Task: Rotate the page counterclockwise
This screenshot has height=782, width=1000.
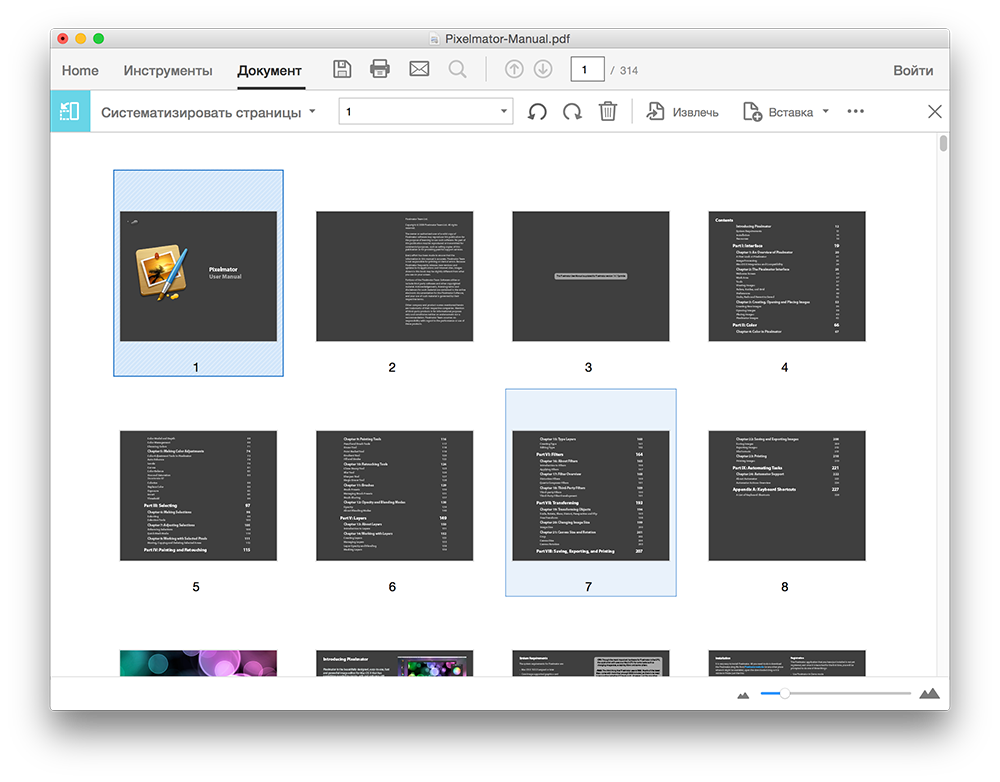Action: point(537,112)
